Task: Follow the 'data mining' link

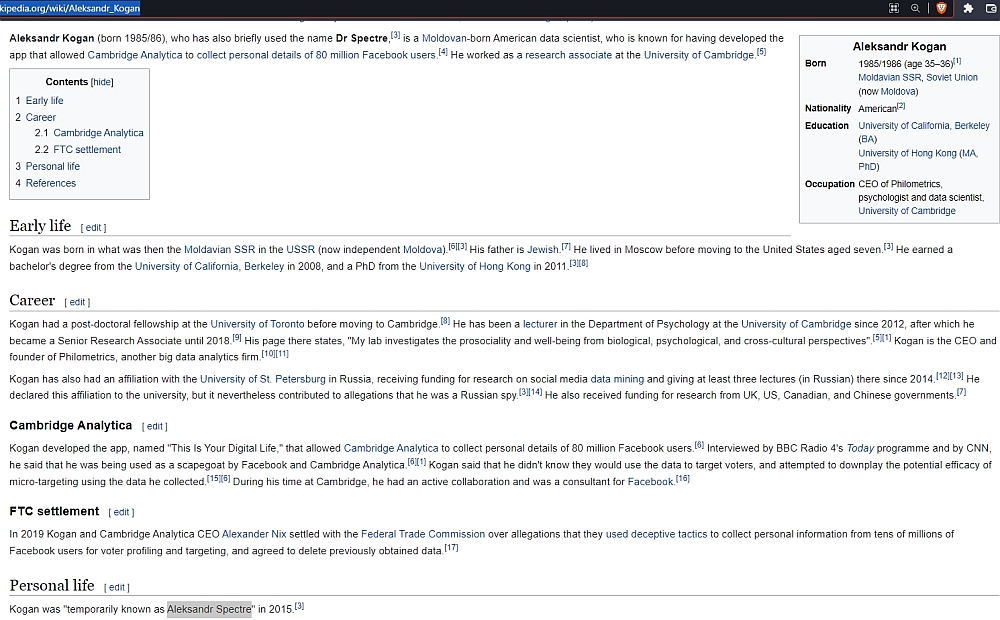Action: pyautogui.click(x=617, y=379)
